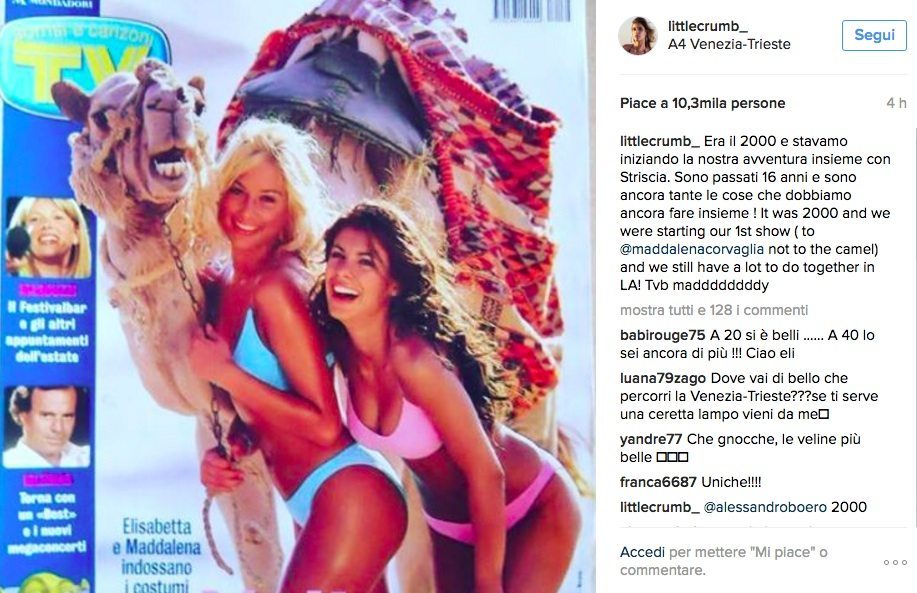
Task: Click littlecrumb_ username in the caption
Action: (x=660, y=142)
